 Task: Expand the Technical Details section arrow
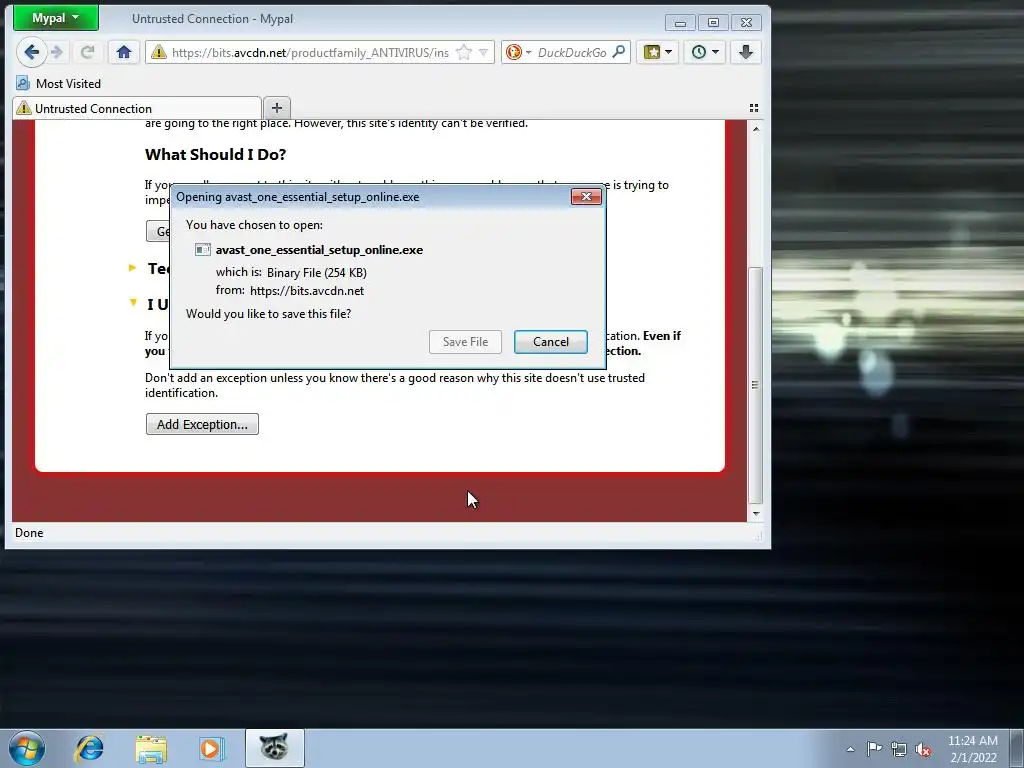(133, 268)
